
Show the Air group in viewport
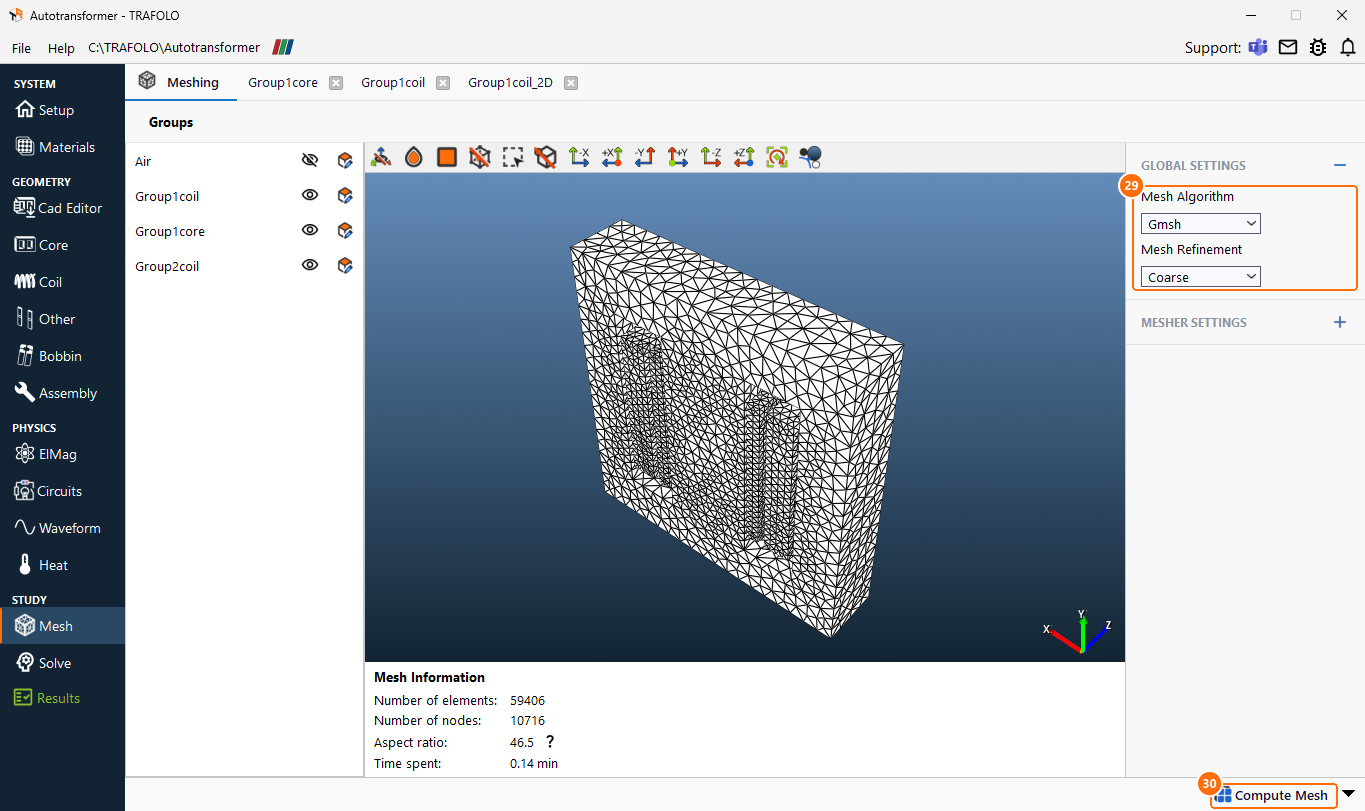[310, 160]
